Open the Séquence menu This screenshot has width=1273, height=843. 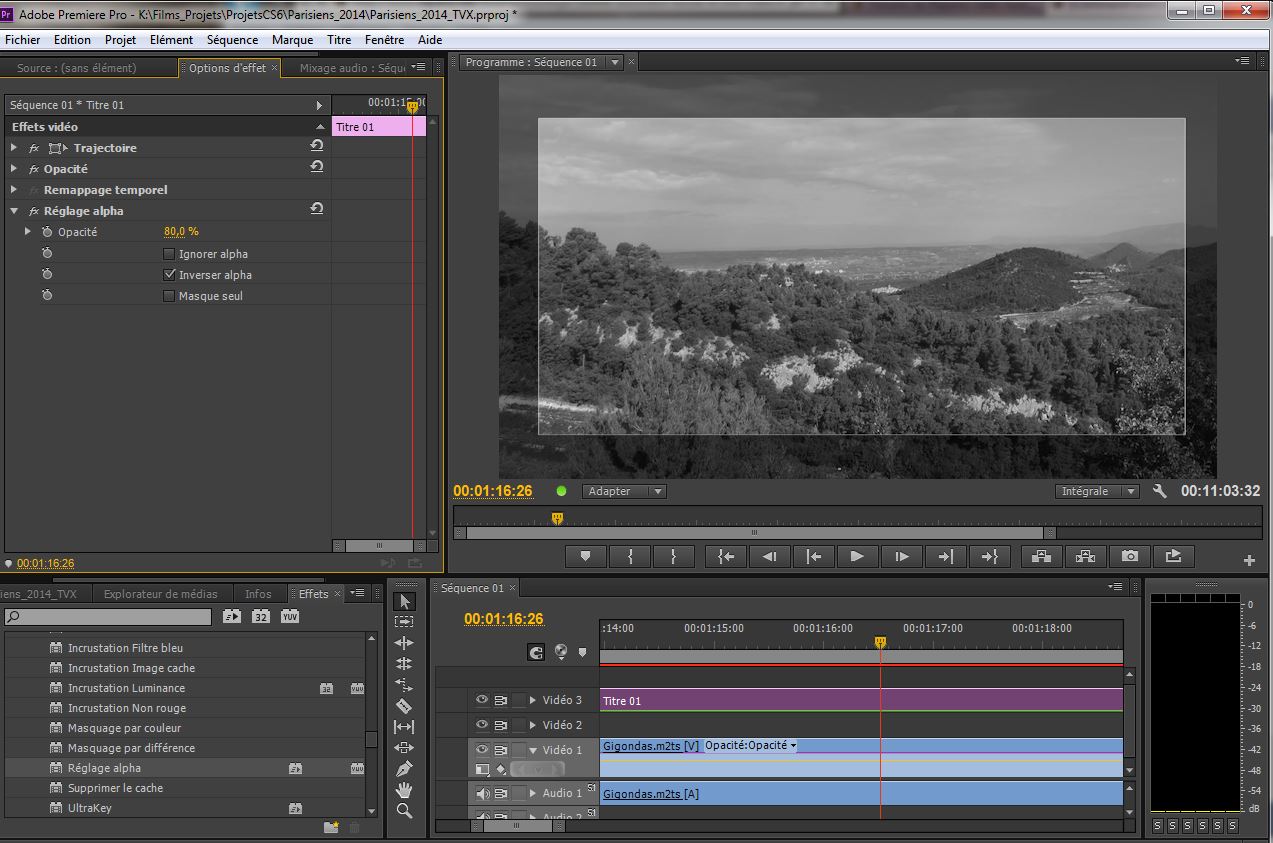click(232, 40)
